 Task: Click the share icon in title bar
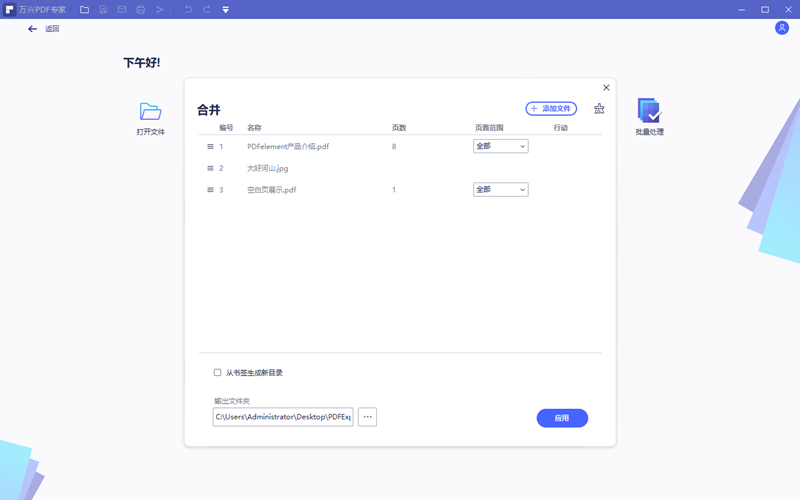(x=159, y=9)
